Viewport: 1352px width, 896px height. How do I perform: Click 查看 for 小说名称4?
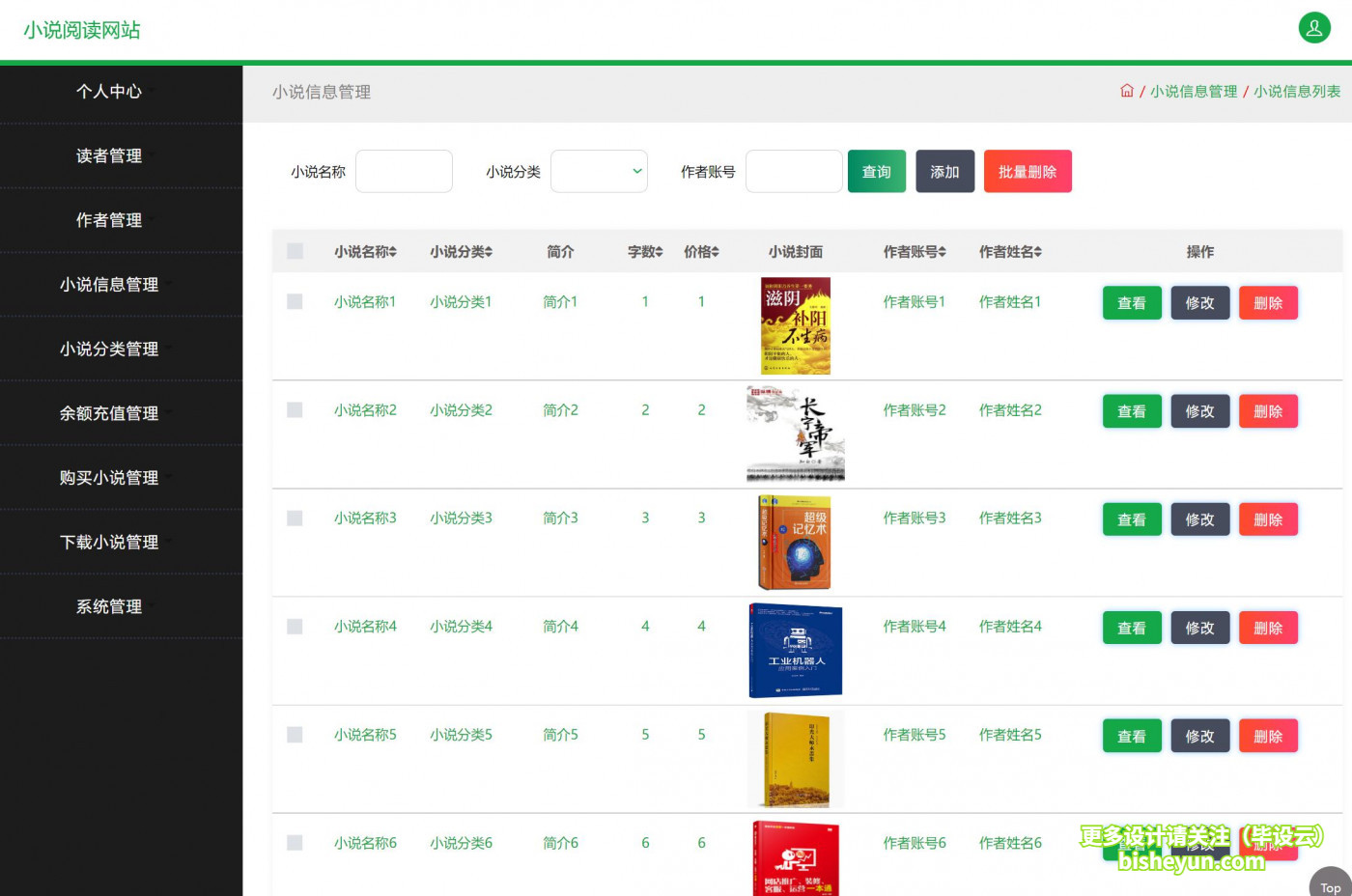[1132, 627]
